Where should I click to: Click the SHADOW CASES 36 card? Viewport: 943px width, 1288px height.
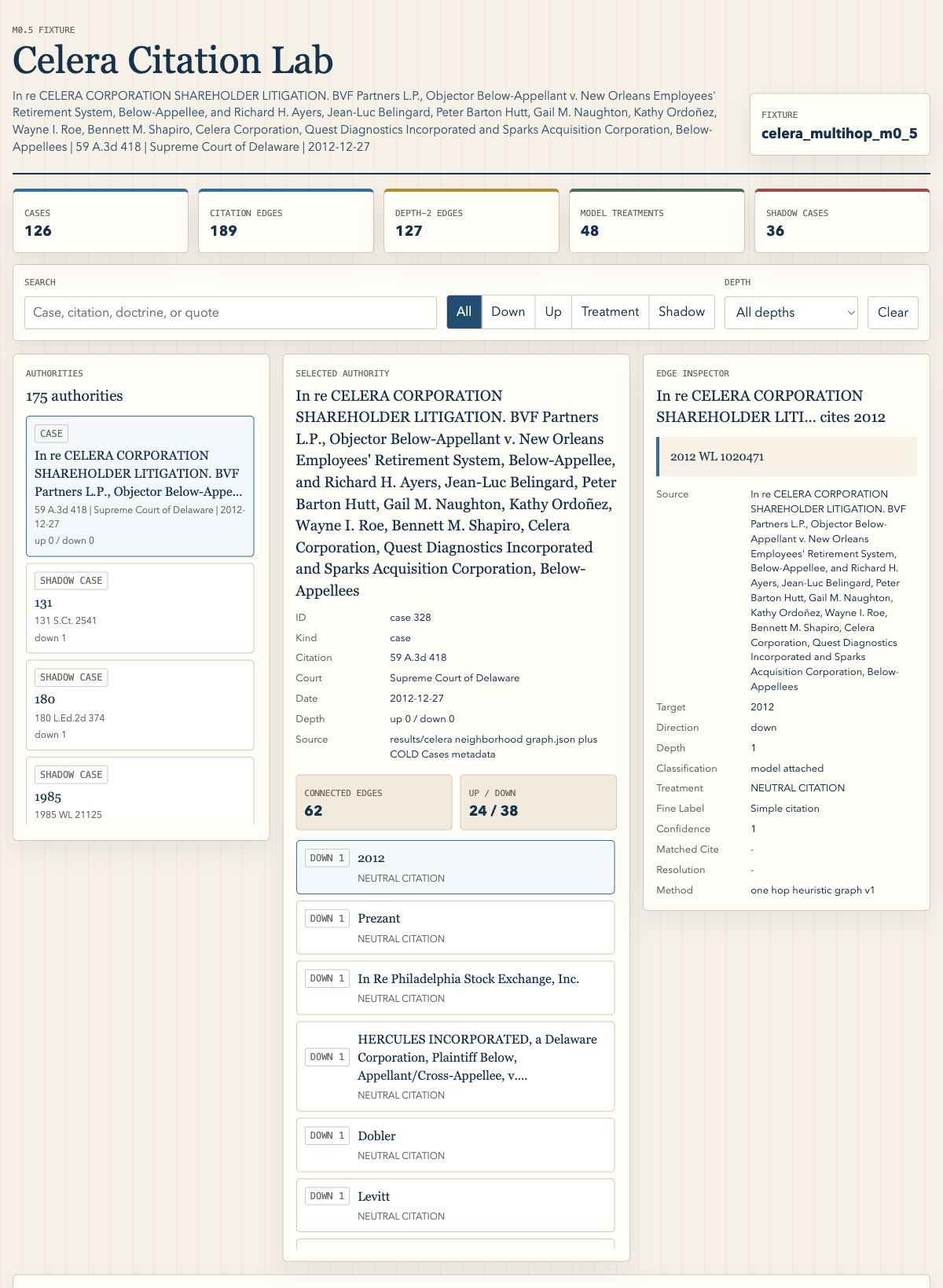[842, 221]
